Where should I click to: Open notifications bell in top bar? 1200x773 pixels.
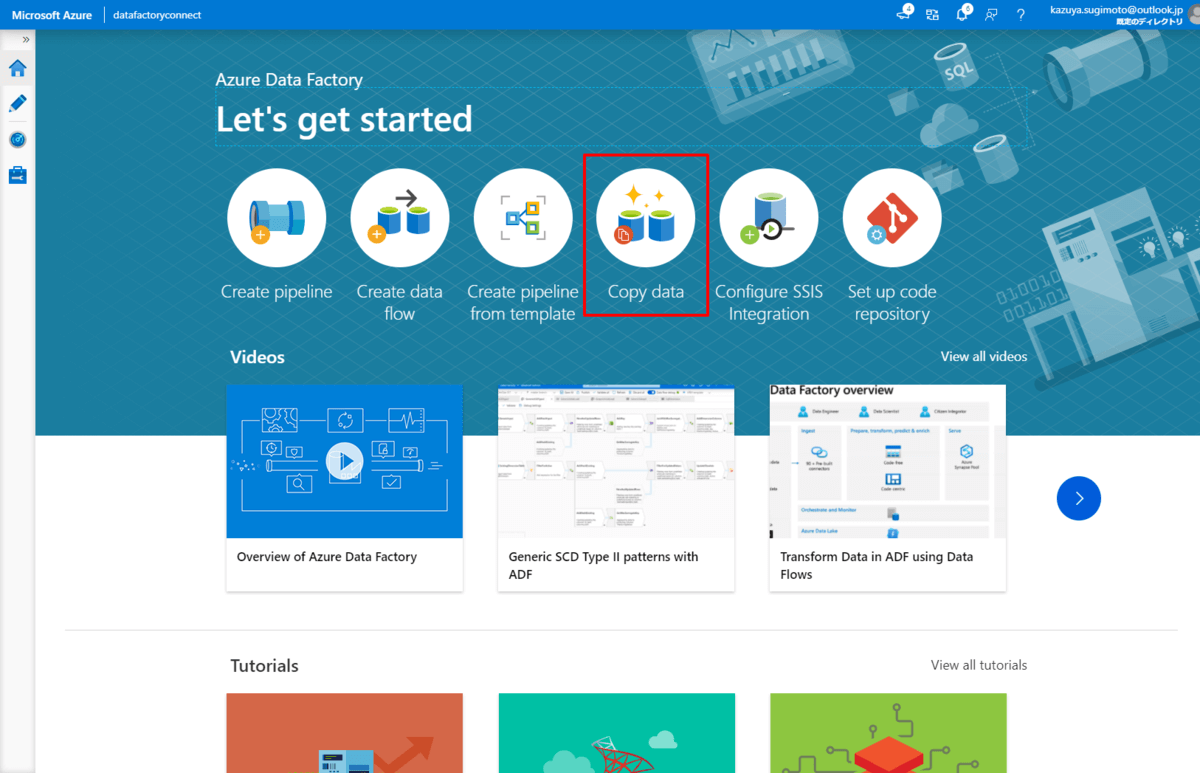coord(962,14)
